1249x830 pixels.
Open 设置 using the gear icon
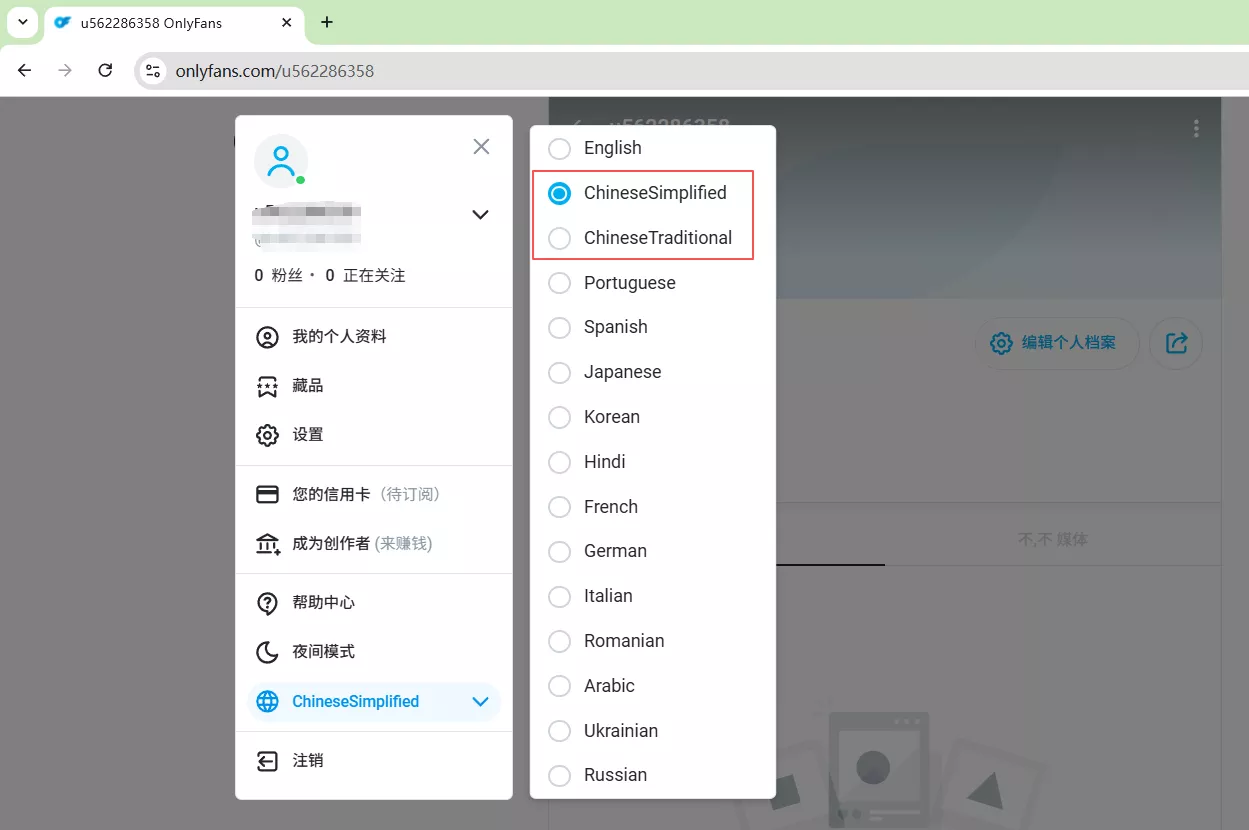point(267,434)
